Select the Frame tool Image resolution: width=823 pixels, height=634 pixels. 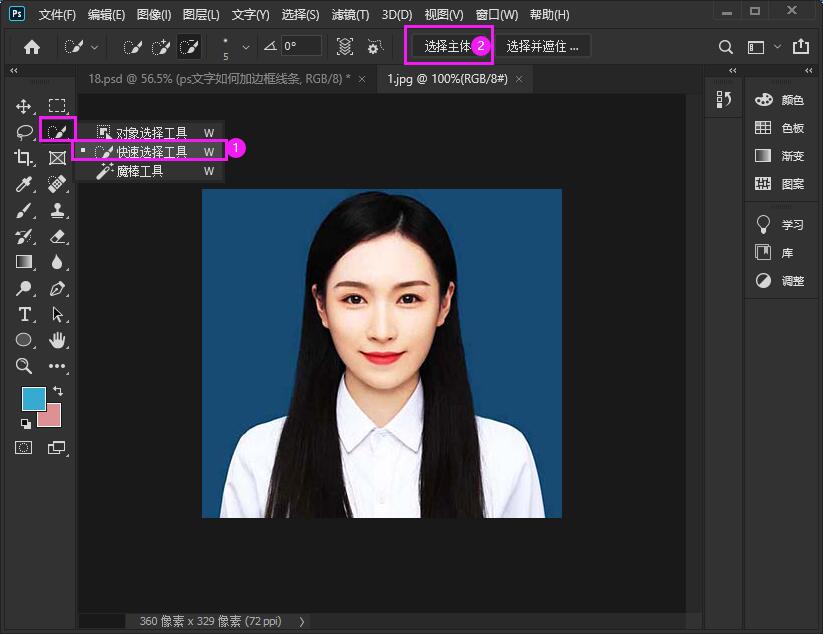57,157
